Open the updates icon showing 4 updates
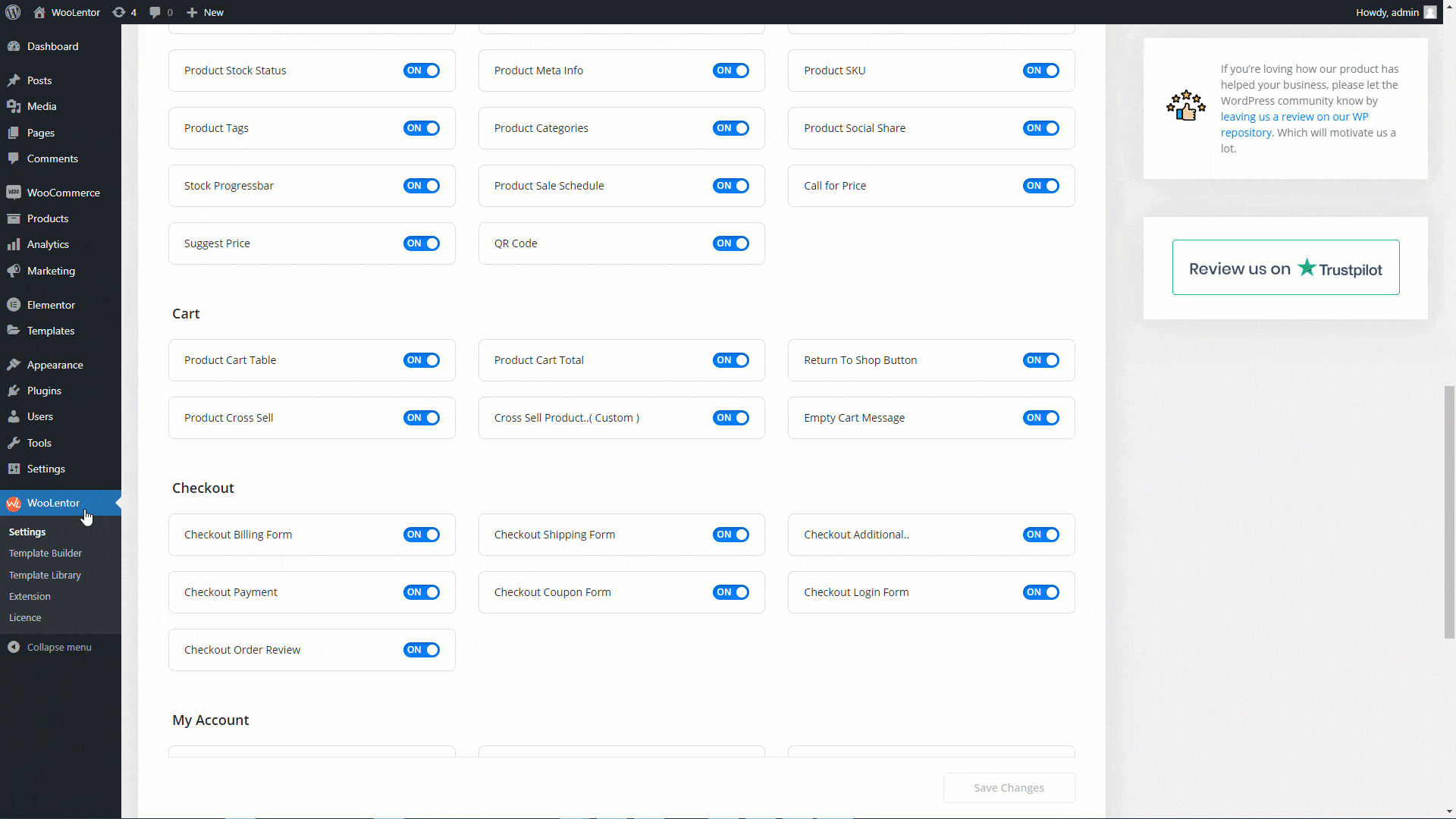1456x819 pixels. (123, 12)
